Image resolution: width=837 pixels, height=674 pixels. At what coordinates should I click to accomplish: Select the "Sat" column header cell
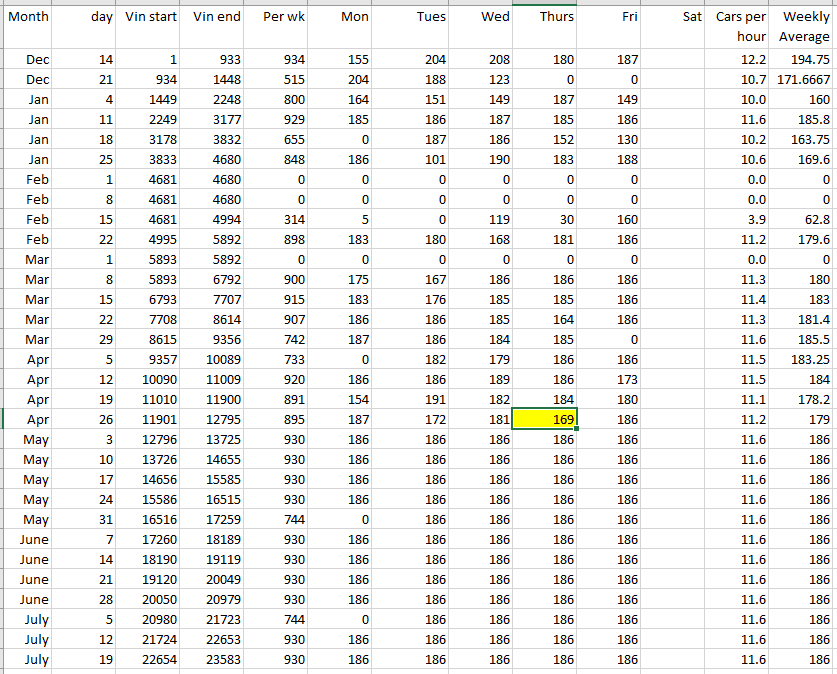pyautogui.click(x=675, y=18)
